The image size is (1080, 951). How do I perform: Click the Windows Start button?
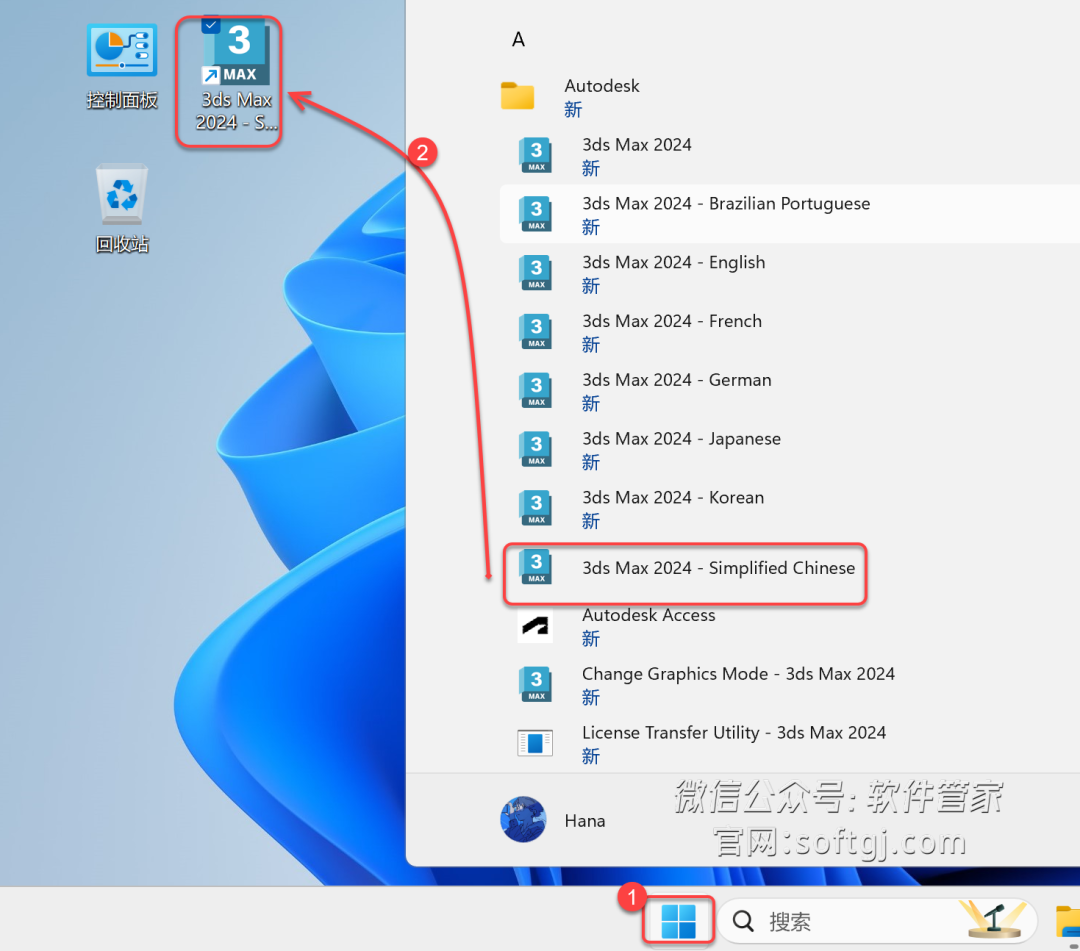(x=678, y=921)
